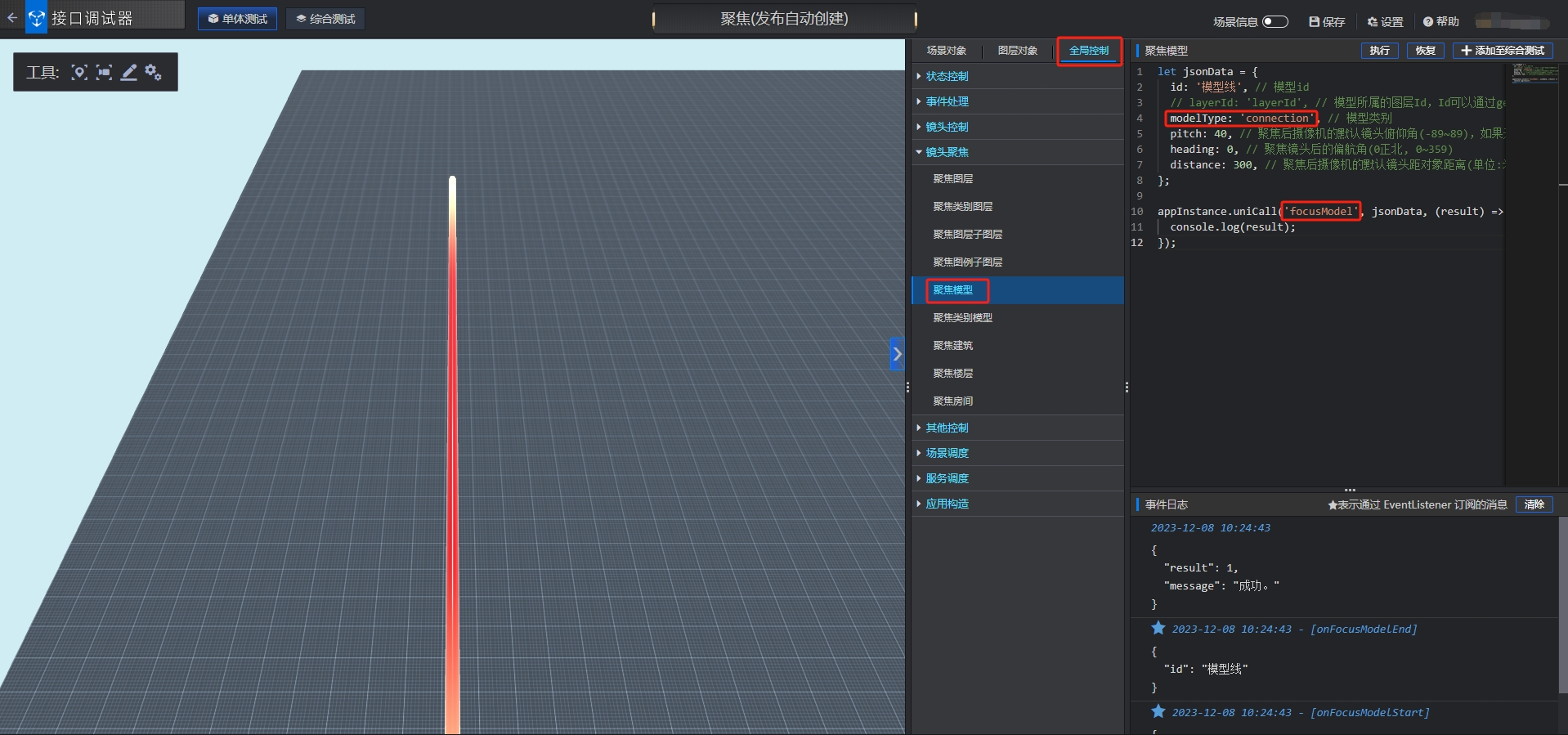
Task: Click the back arrow in the header
Action: point(12,17)
